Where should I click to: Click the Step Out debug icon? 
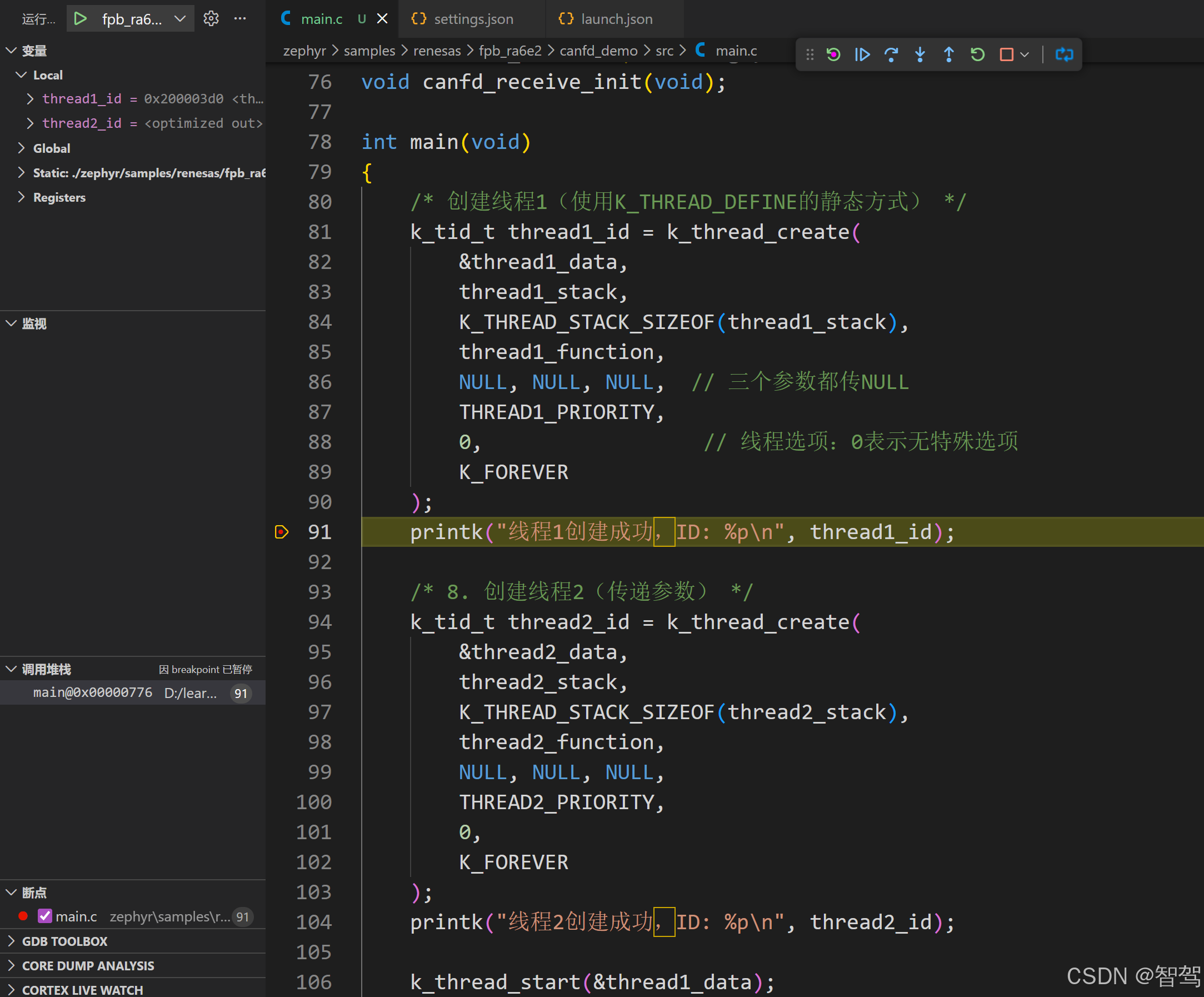pyautogui.click(x=948, y=54)
